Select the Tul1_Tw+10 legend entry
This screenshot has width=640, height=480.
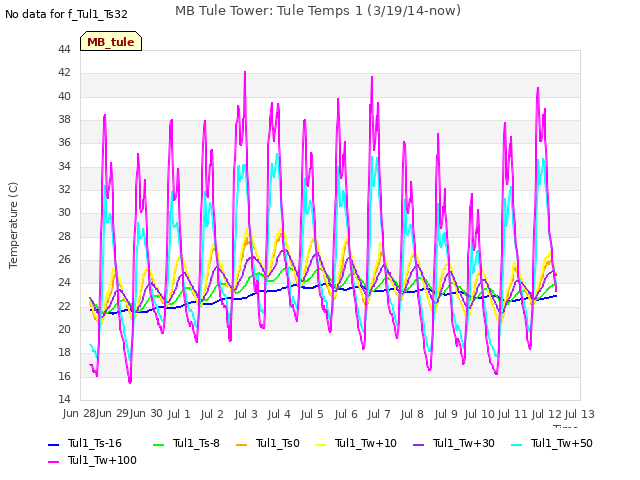[x=356, y=443]
